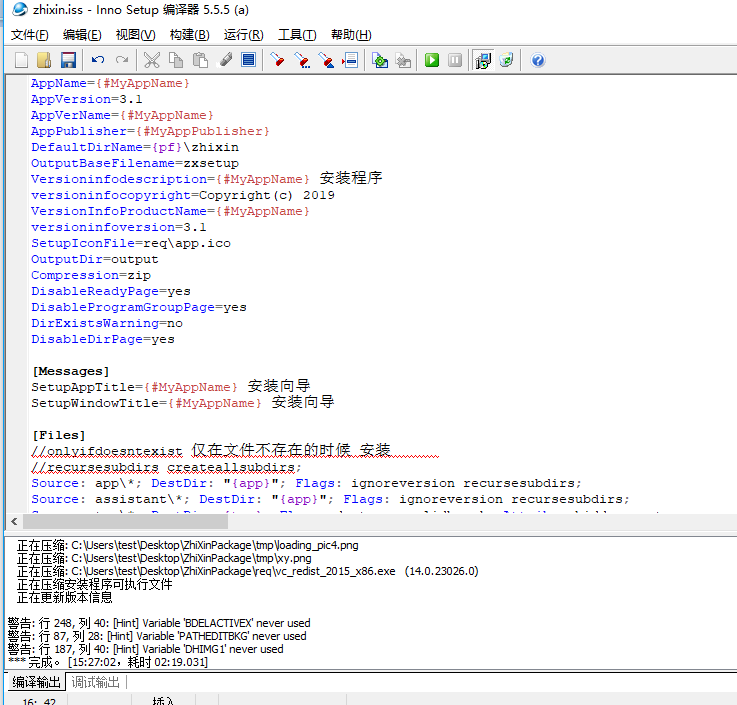Image resolution: width=737 pixels, height=705 pixels.
Task: Open Help via the blue question mark icon
Action: tap(538, 60)
